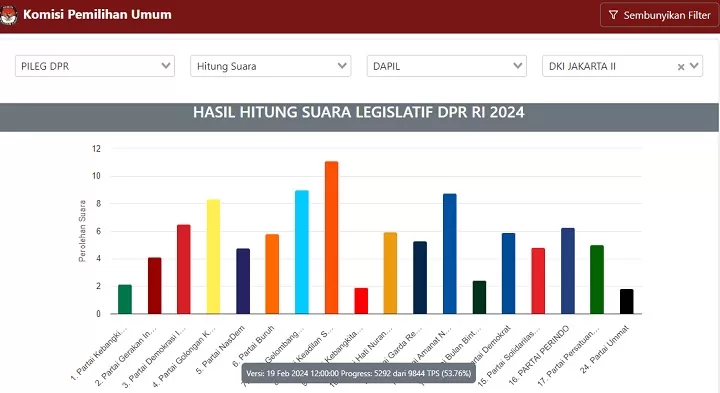The width and height of the screenshot is (720, 393).
Task: Click the short bright red Kebangkitan bar
Action: pos(361,301)
